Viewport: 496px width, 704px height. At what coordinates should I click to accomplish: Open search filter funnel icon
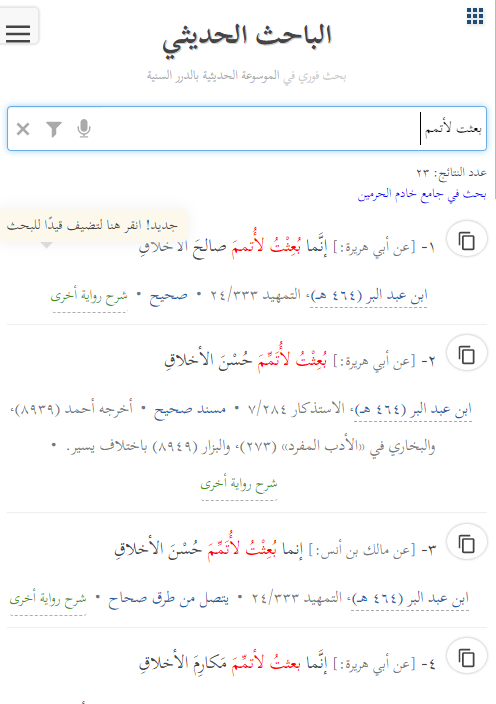click(x=54, y=129)
